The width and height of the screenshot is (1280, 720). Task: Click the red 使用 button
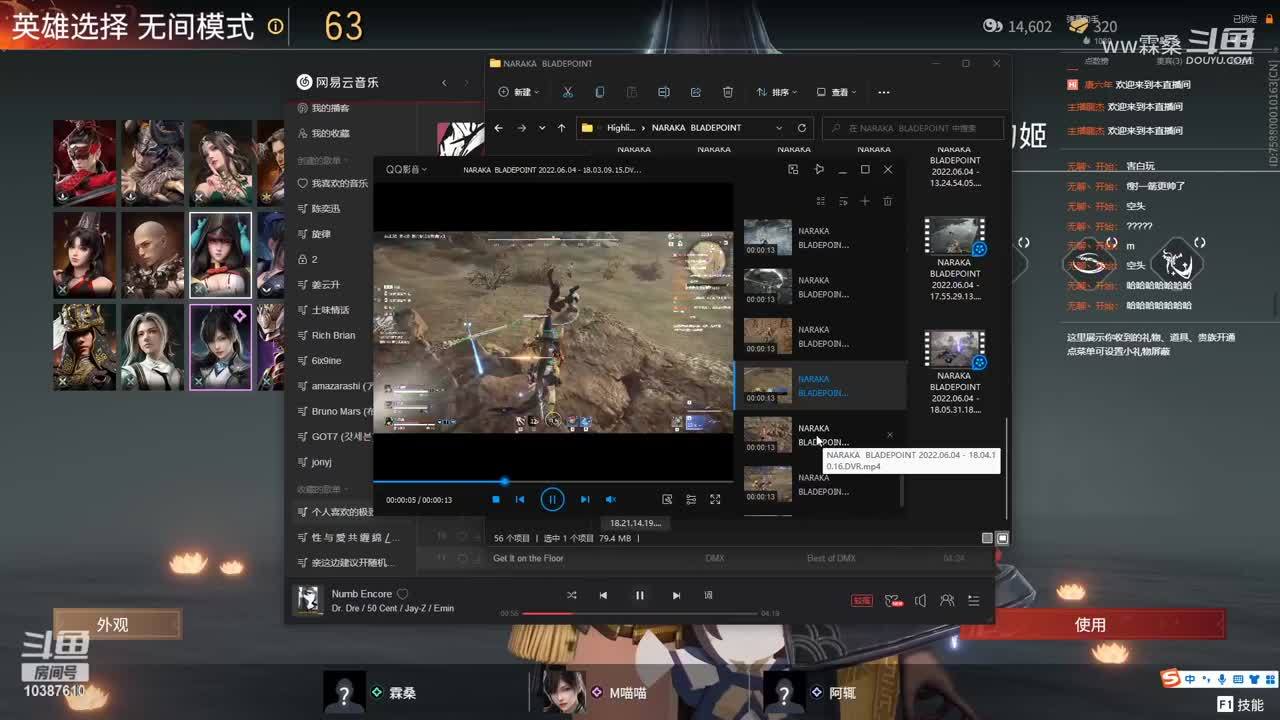tap(1090, 625)
